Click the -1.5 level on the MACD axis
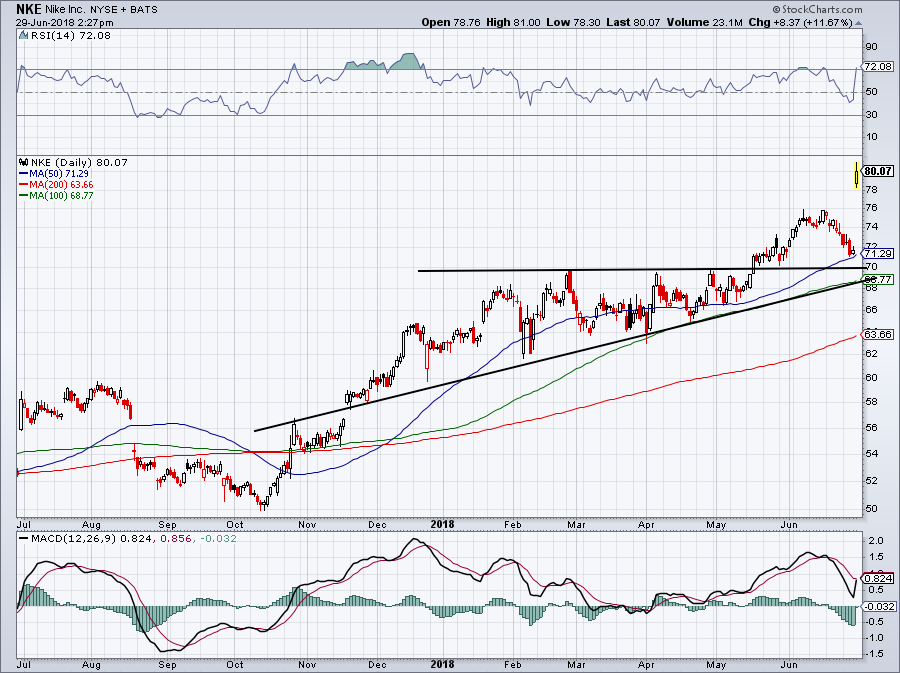Screen dimensions: 900x673 (874, 654)
